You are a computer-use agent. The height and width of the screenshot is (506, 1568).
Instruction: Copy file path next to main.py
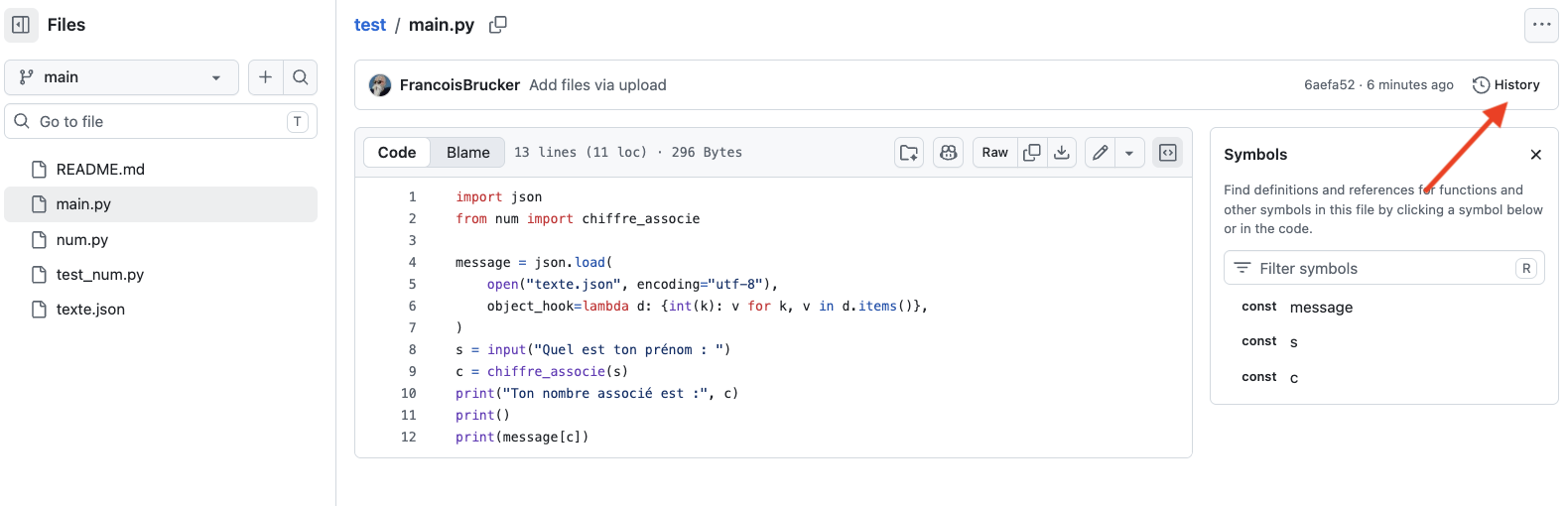pos(498,25)
